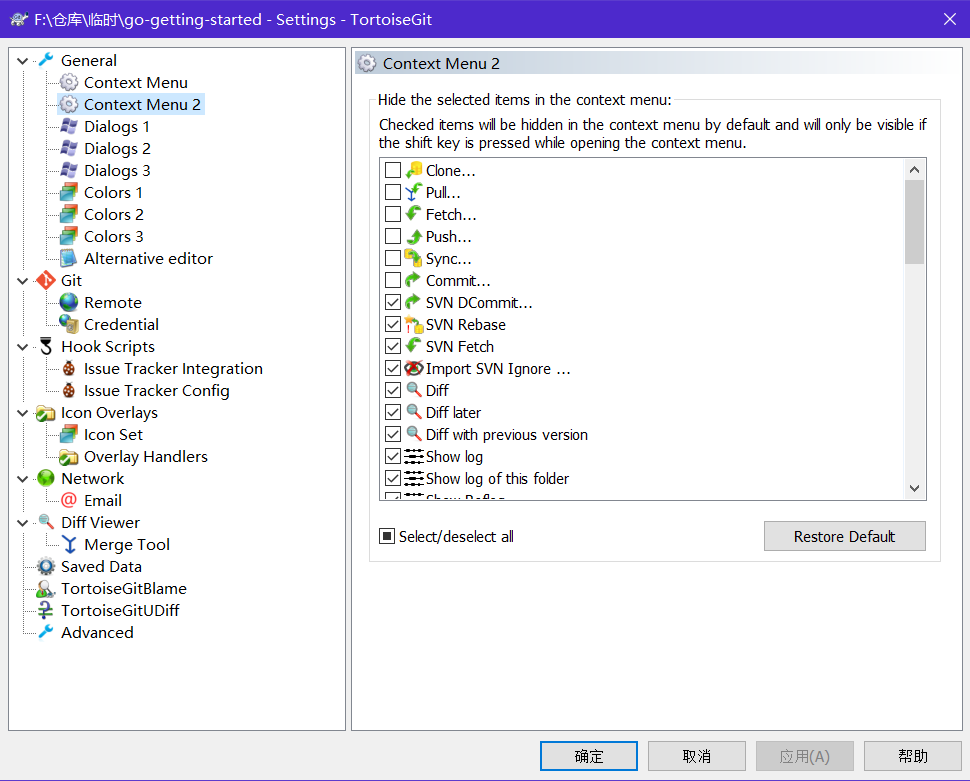The height and width of the screenshot is (781, 970).
Task: Click the list scrollbar down arrow
Action: pos(914,488)
